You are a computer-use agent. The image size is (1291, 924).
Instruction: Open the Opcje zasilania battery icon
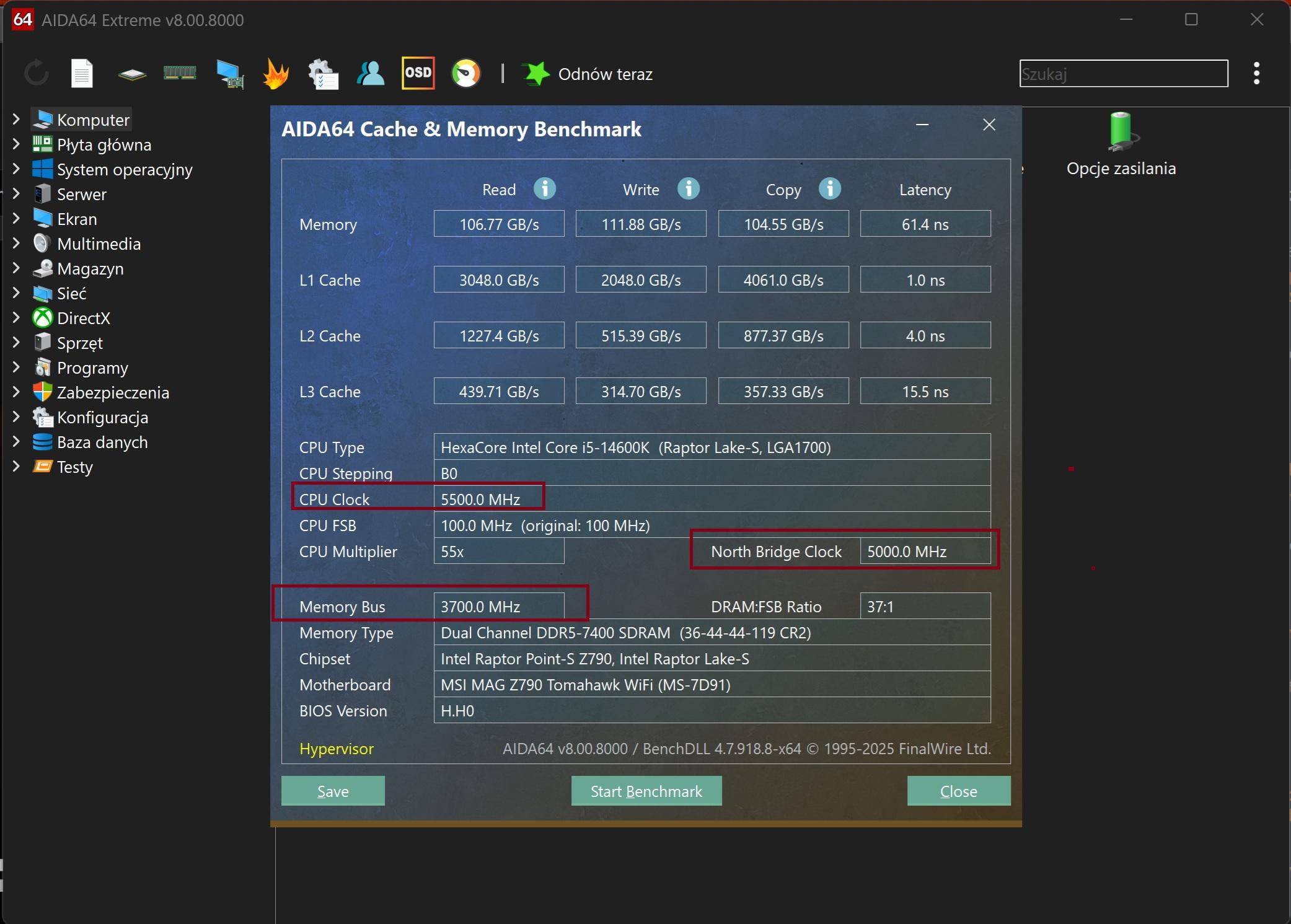pos(1121,131)
